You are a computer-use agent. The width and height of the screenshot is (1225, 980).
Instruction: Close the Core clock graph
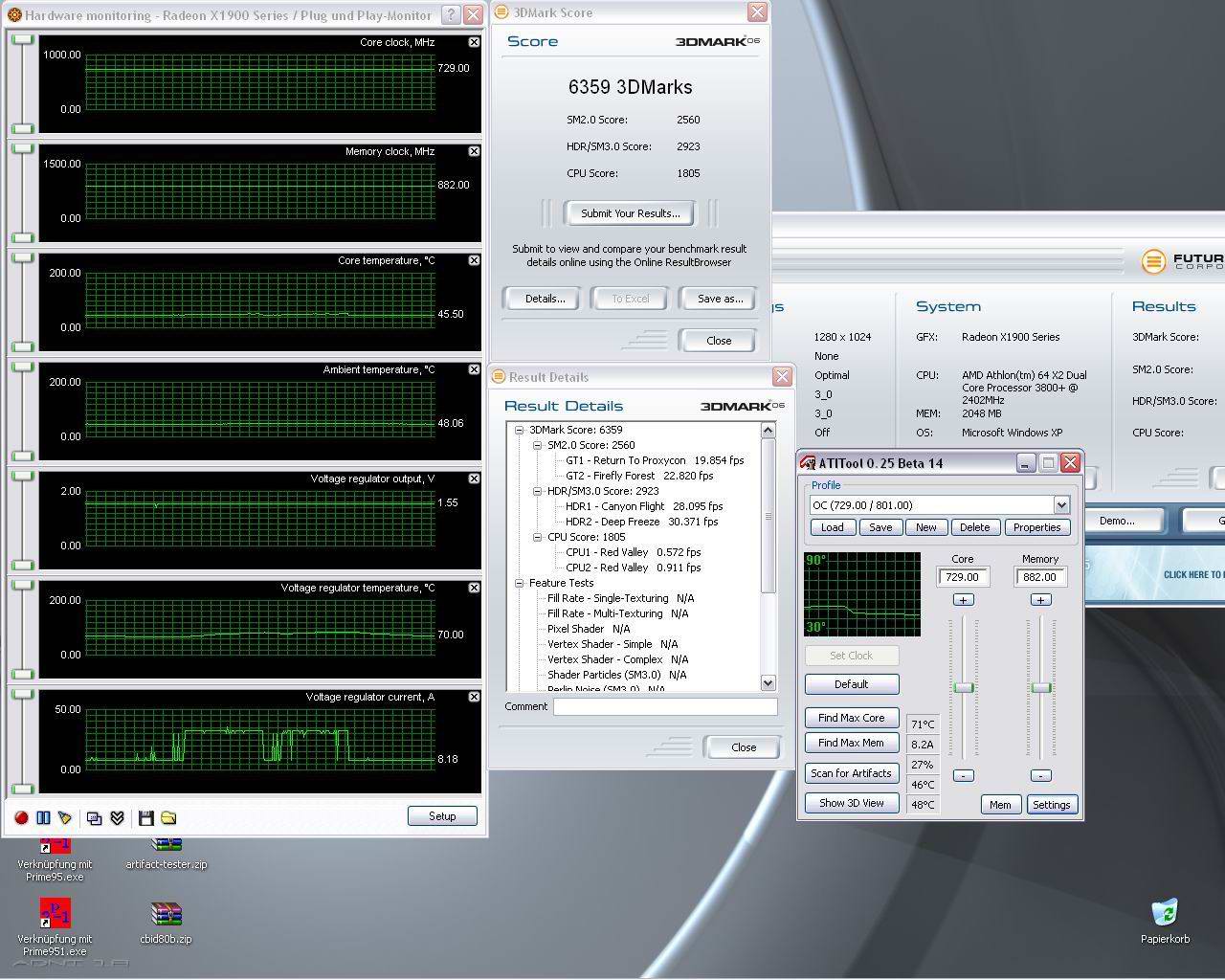(474, 42)
